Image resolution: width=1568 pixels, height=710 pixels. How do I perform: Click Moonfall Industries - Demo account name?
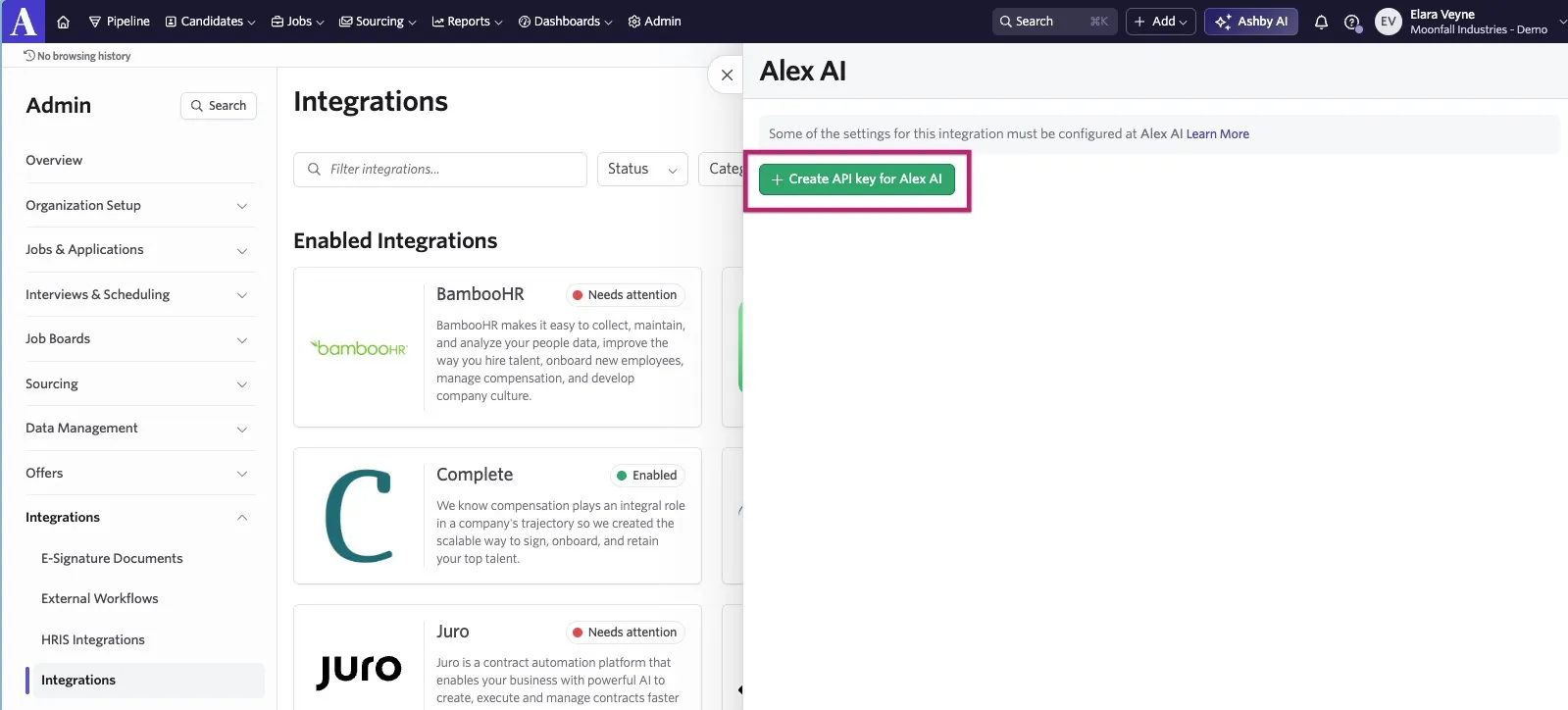click(x=1479, y=29)
